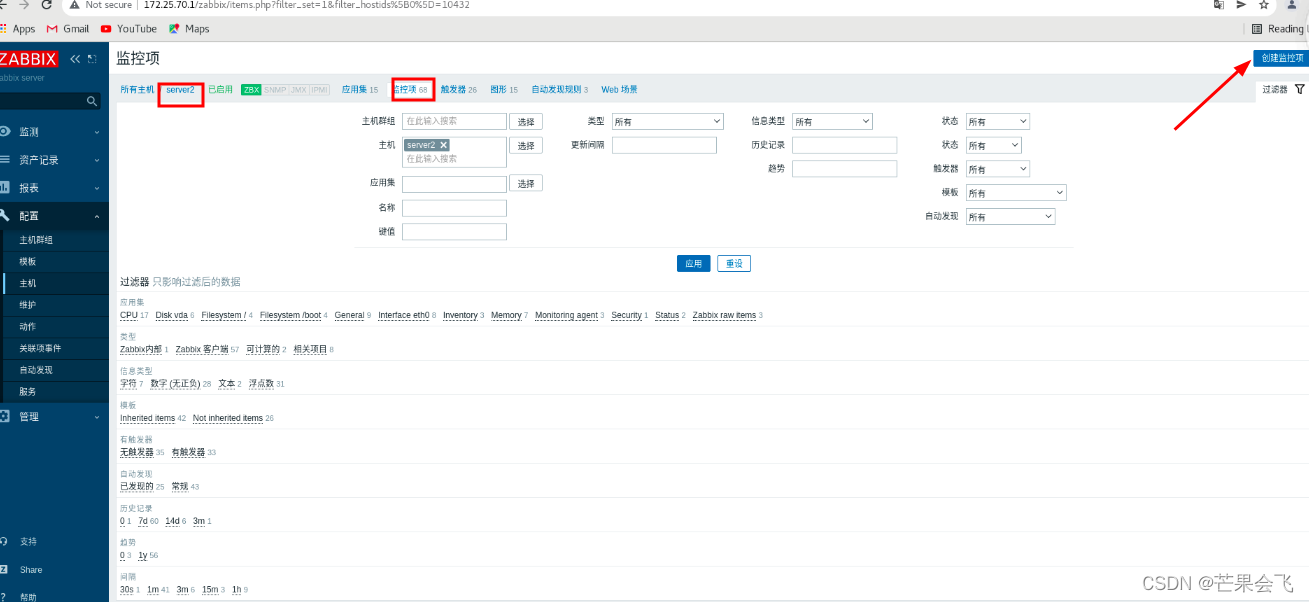The width and height of the screenshot is (1309, 602).
Task: Open the 信息类型 dropdown
Action: (832, 121)
